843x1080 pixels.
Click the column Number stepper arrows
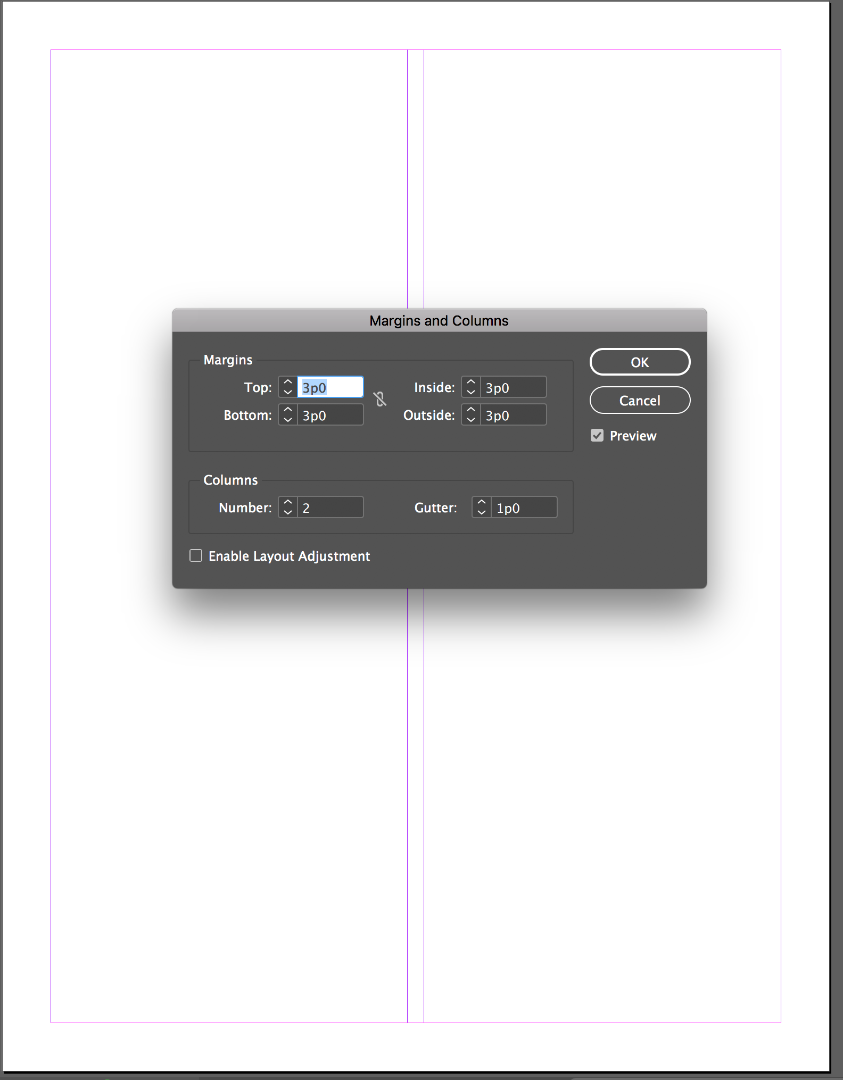pos(288,508)
